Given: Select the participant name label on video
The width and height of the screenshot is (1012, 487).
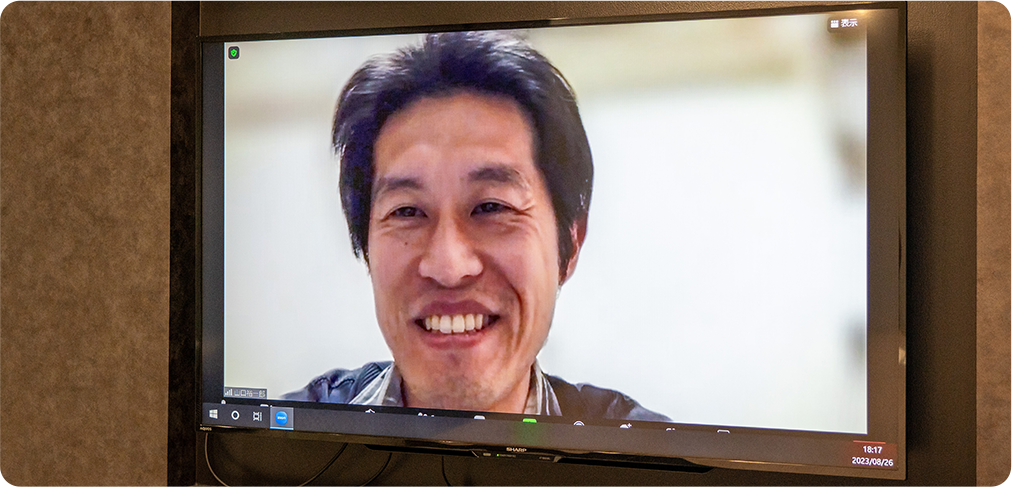Looking at the screenshot, I should (x=249, y=393).
